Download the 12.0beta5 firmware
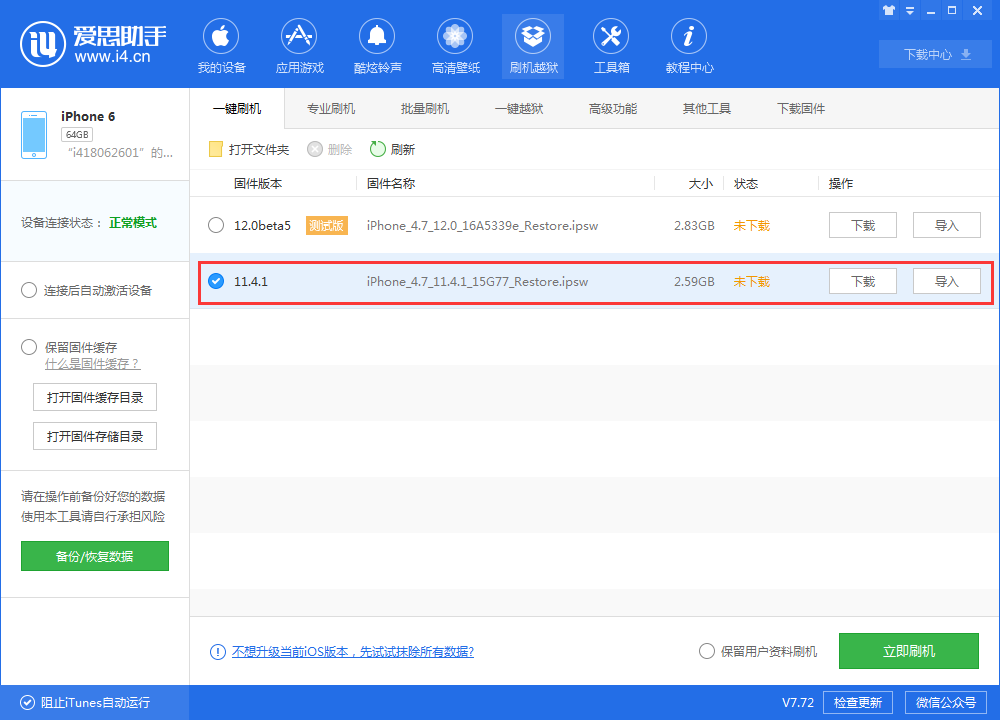This screenshot has height=720, width=1000. (862, 225)
